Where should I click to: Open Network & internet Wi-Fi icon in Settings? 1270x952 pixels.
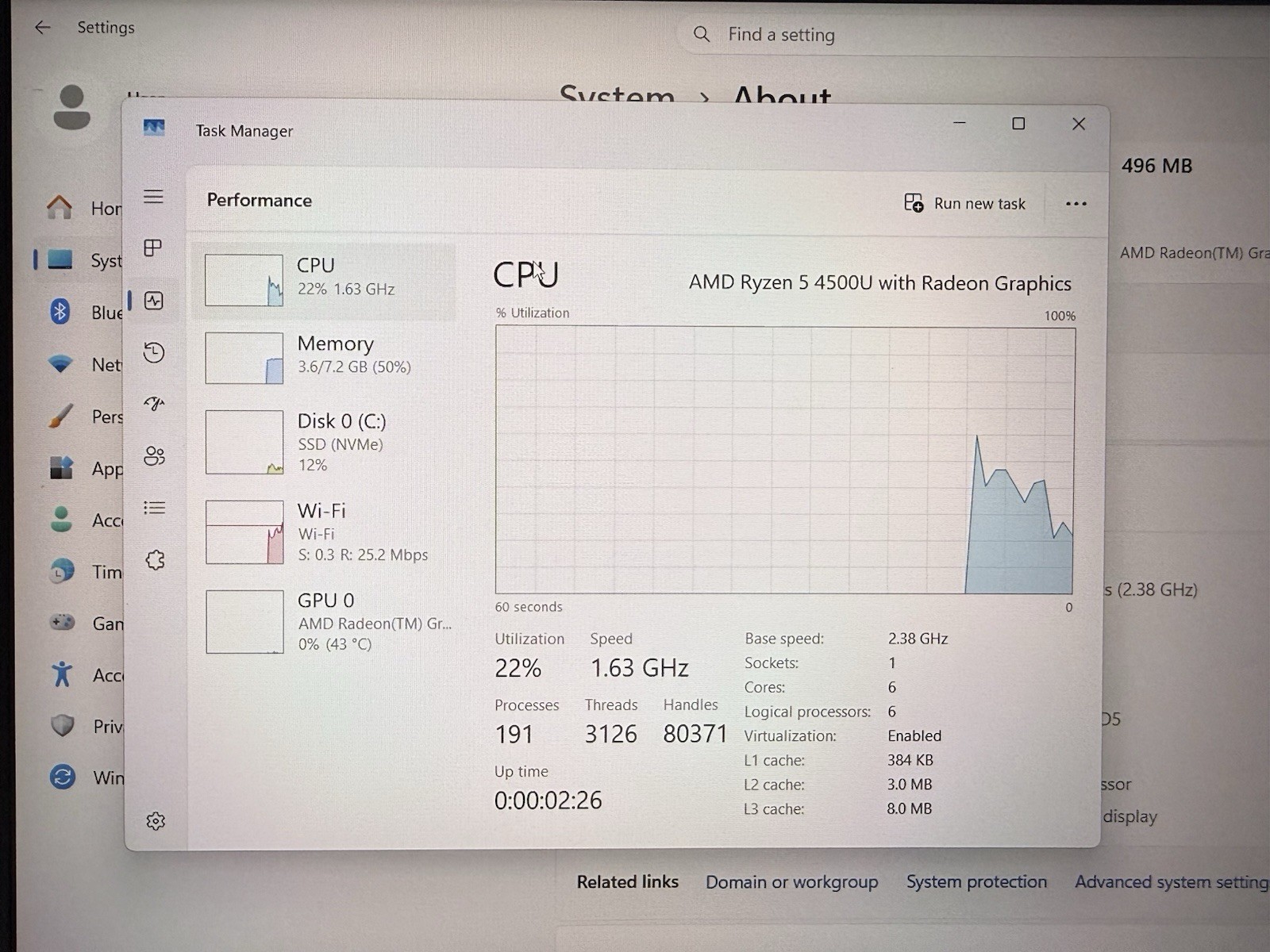pos(60,364)
